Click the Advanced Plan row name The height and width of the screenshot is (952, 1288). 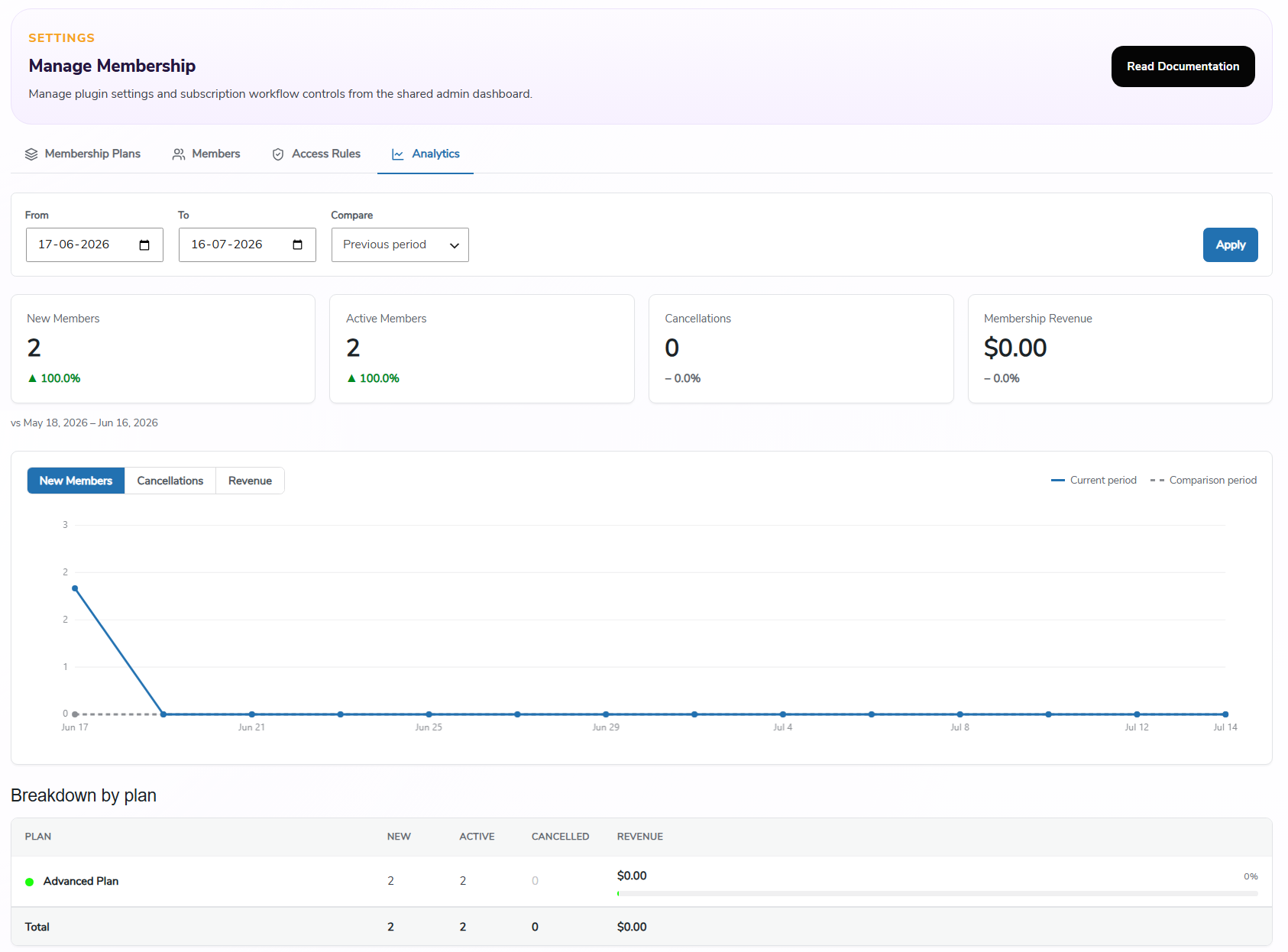(x=81, y=882)
